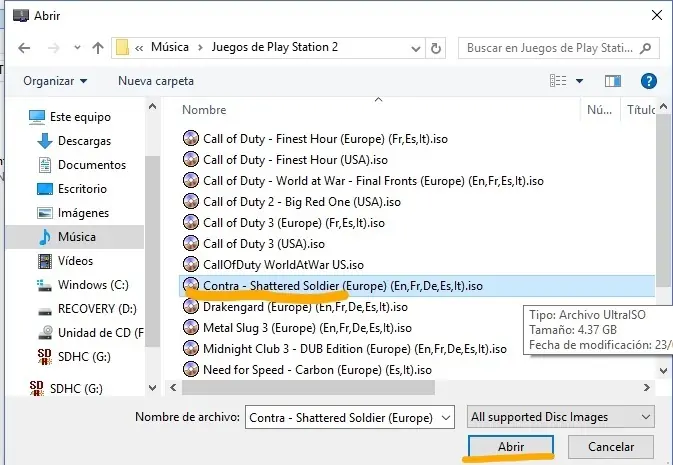Image resolution: width=673 pixels, height=465 pixels.
Task: Expand the hidden breadcrumb path chevrons
Action: click(x=139, y=48)
